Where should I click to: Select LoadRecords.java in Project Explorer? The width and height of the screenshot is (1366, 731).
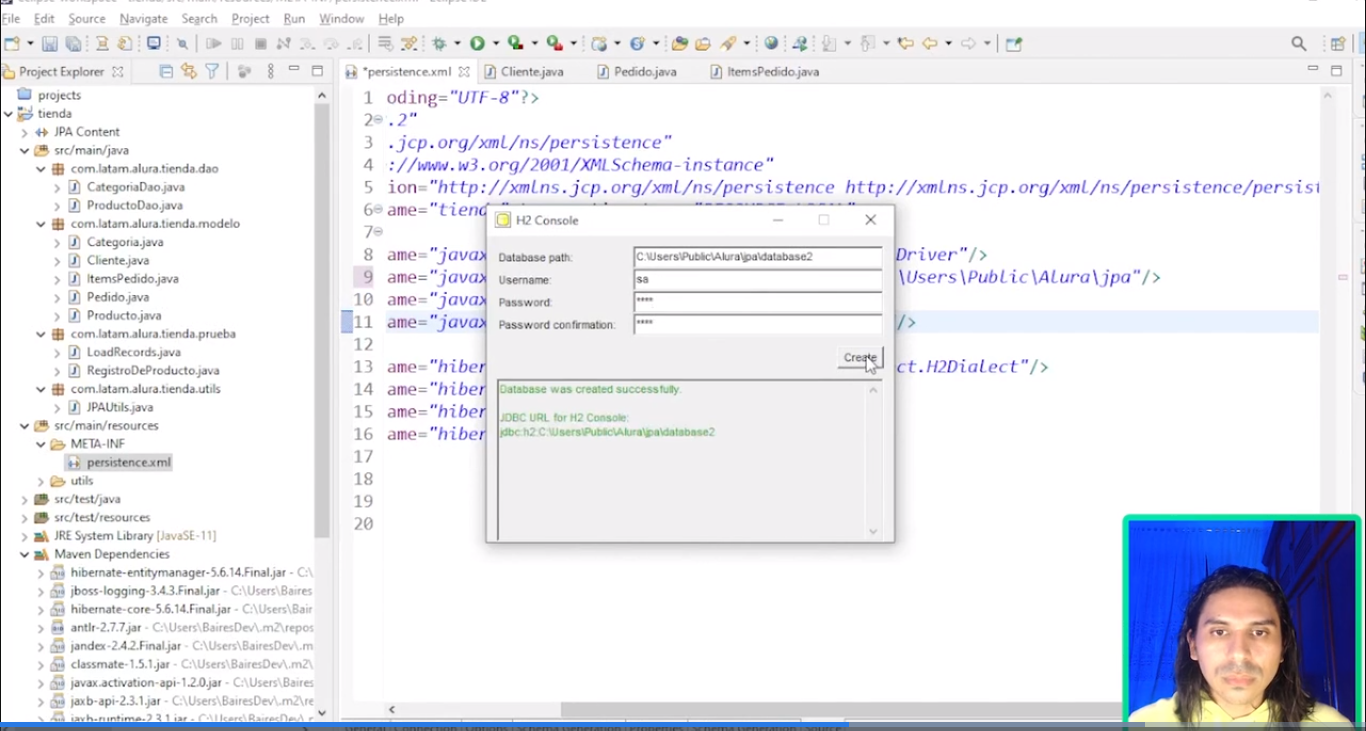click(134, 352)
